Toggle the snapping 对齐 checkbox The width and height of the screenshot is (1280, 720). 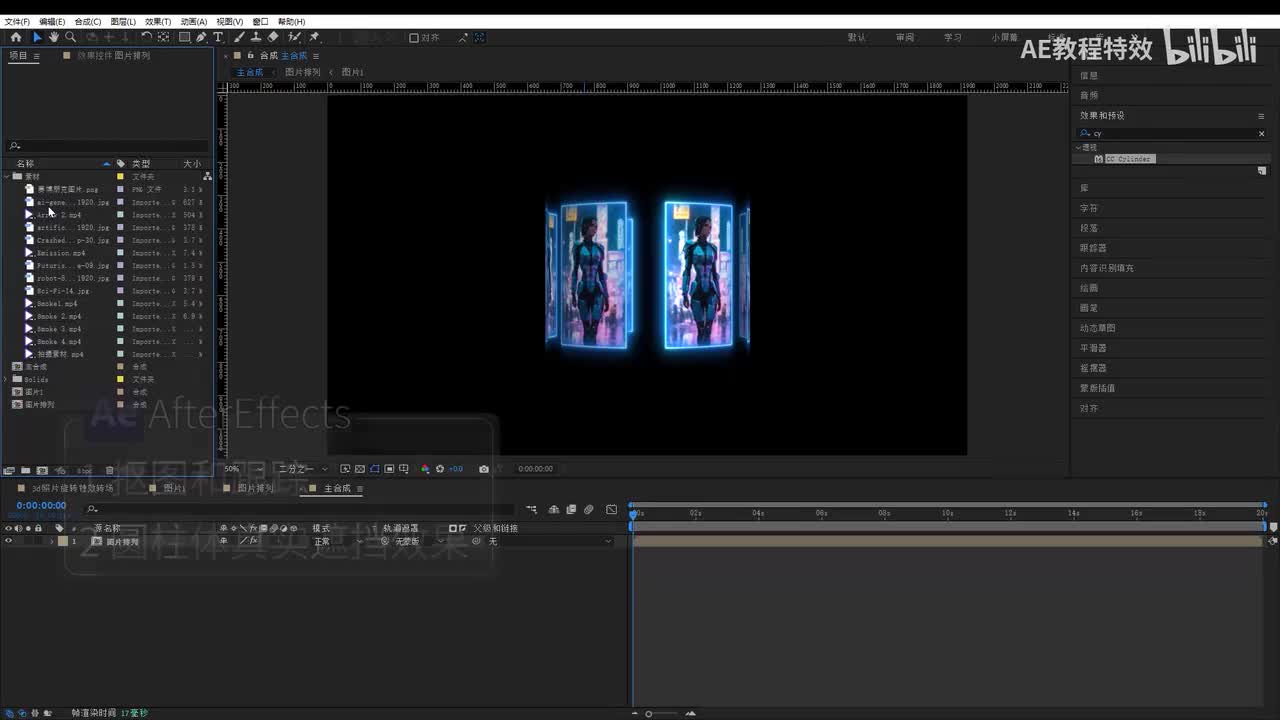(414, 38)
